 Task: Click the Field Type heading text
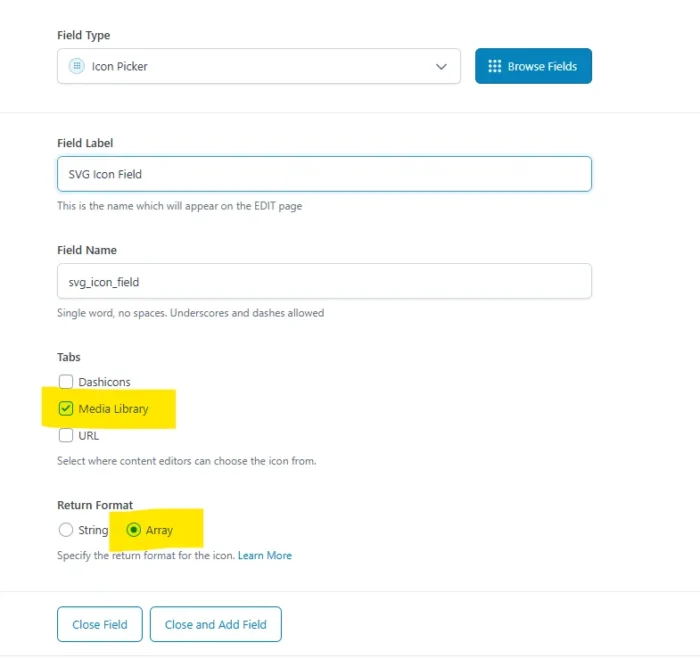pos(83,36)
